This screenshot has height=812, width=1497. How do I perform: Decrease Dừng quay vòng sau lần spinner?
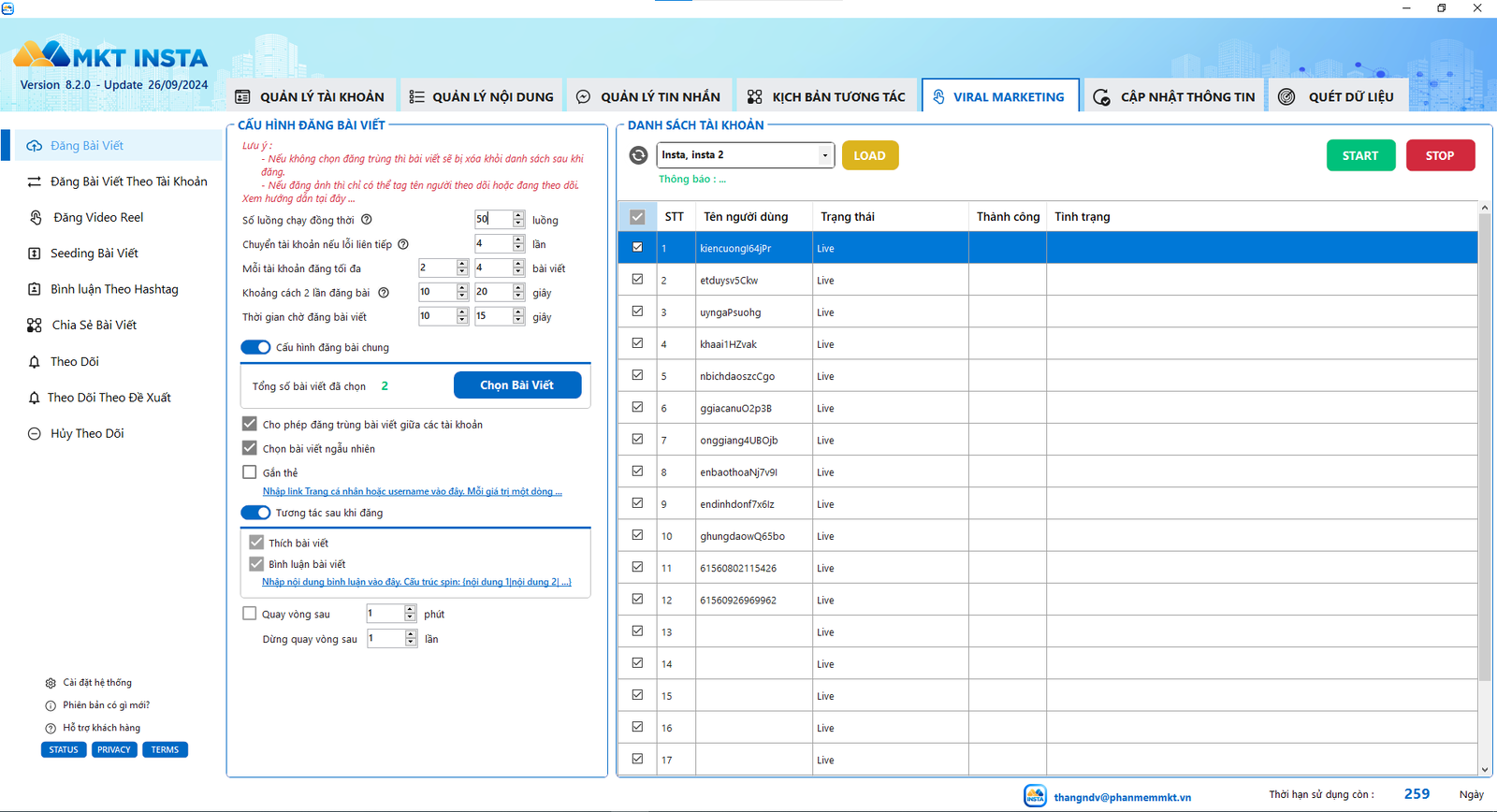pyautogui.click(x=410, y=644)
